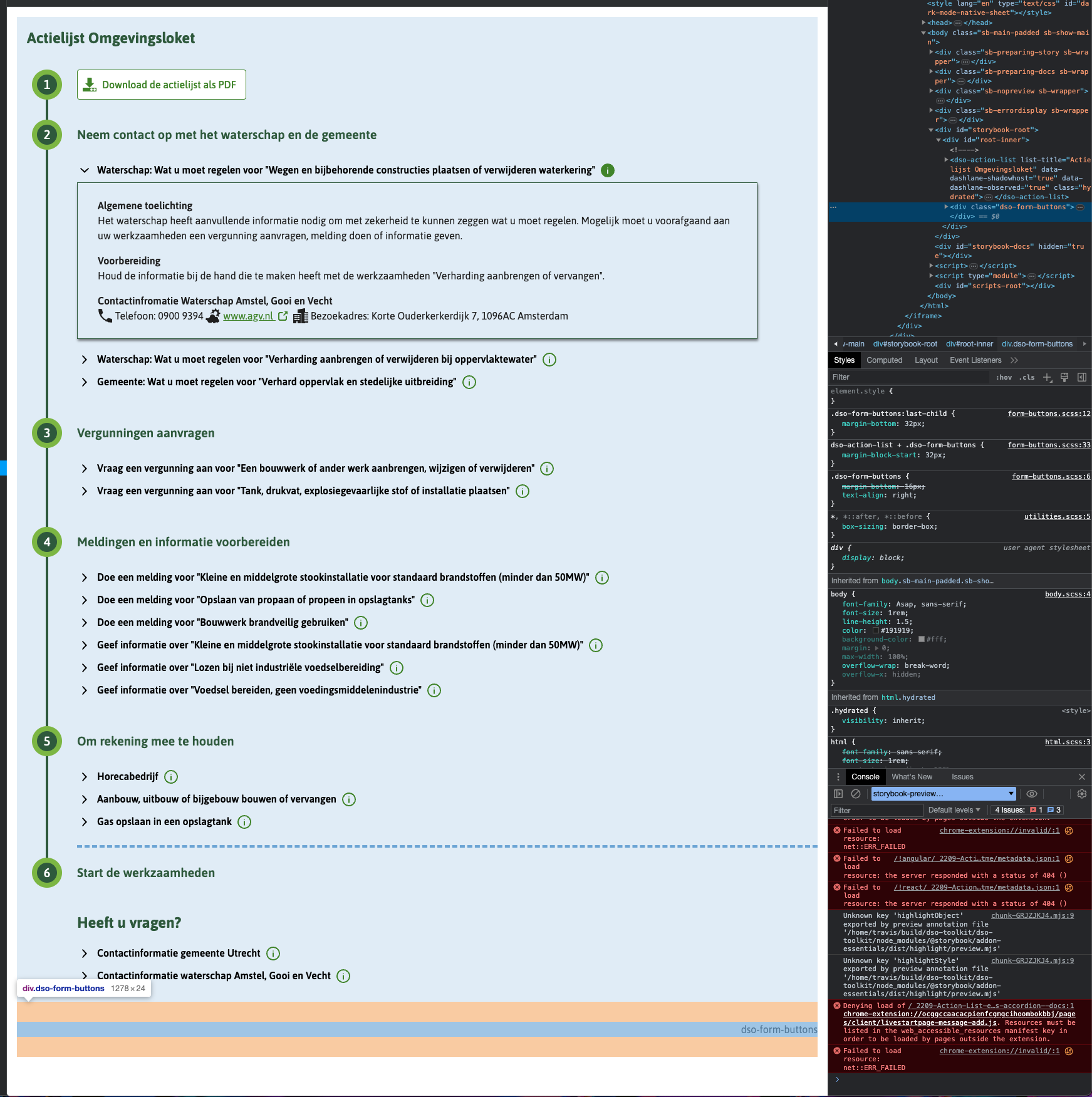1092x1097 pixels.
Task: Expand 'Contactinformatie gemeente Utrecht' item
Action: point(84,953)
